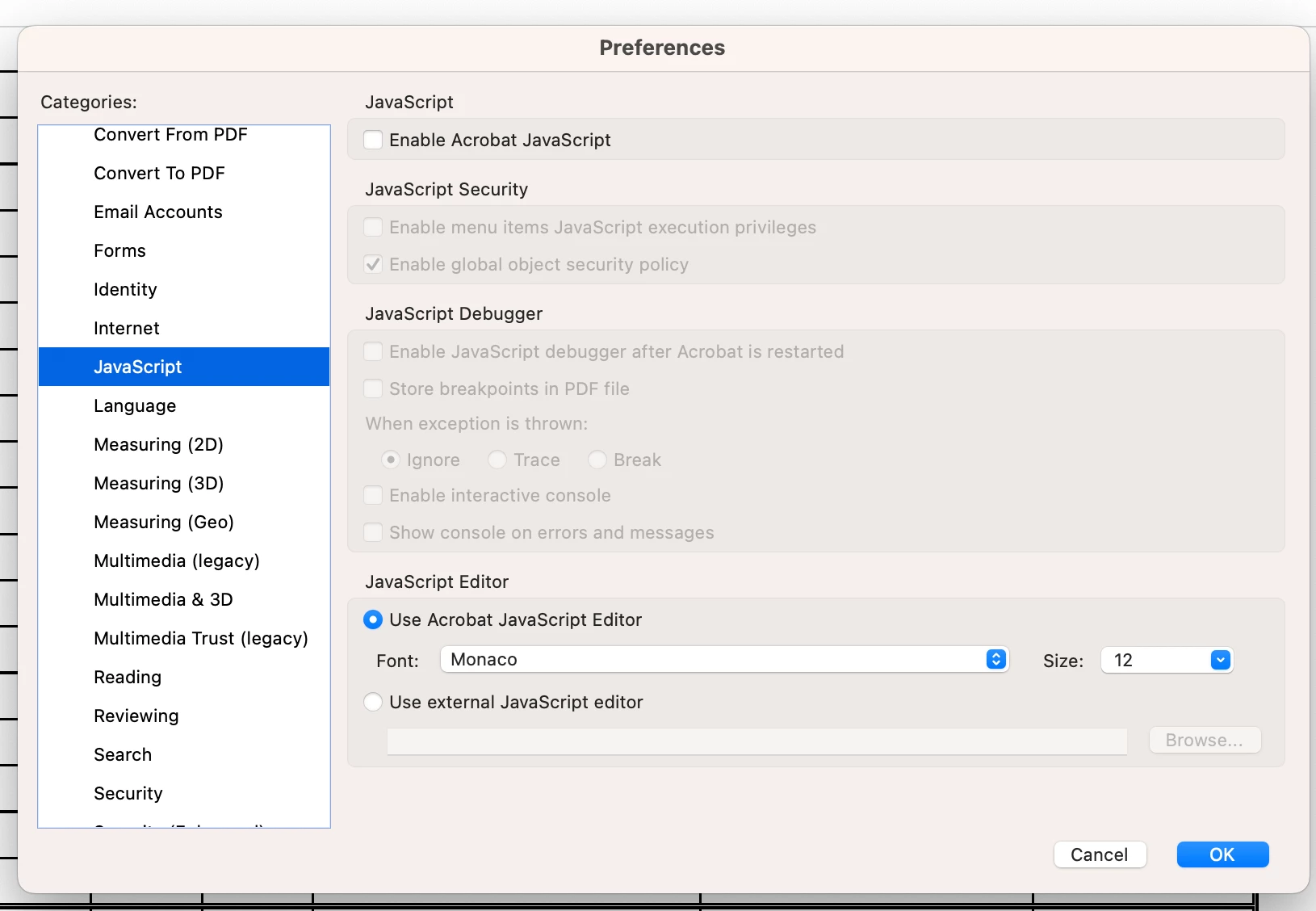Confirm preferences with OK button

pyautogui.click(x=1222, y=854)
